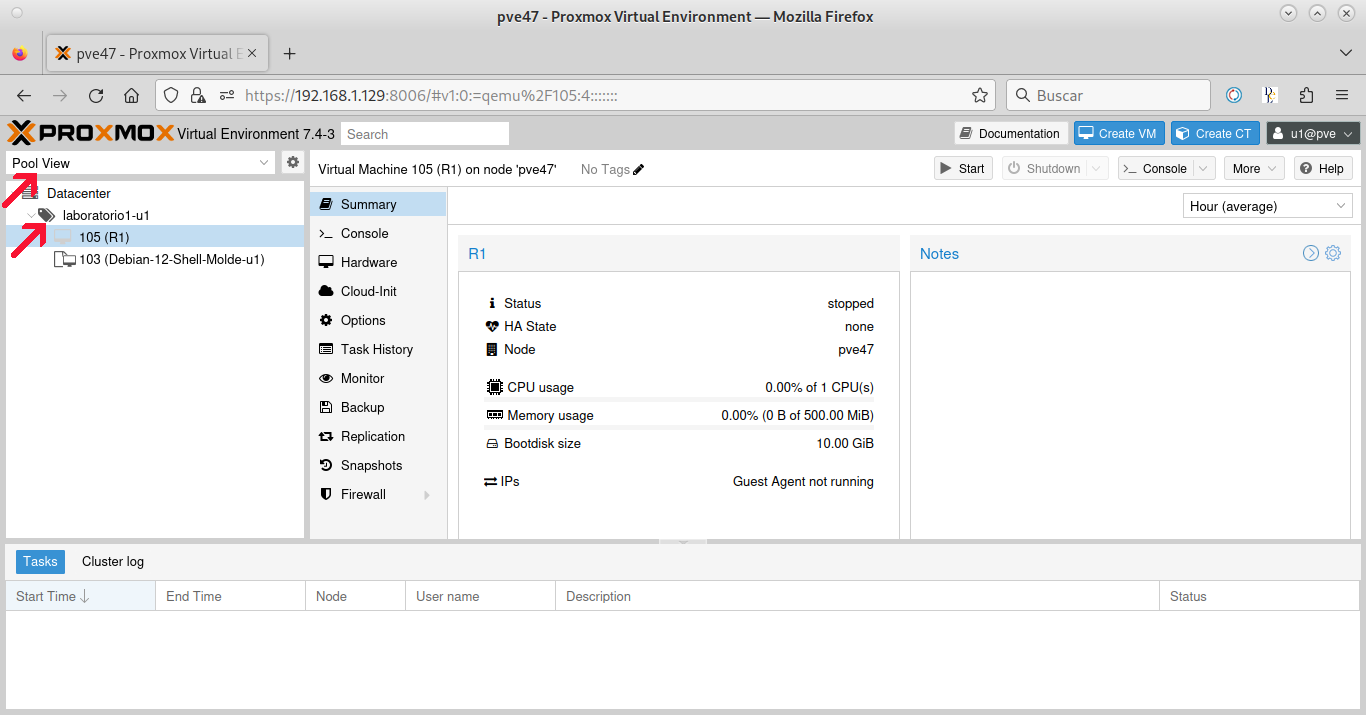Open the Console dropdown arrow
This screenshot has height=715, width=1366.
click(x=1204, y=168)
